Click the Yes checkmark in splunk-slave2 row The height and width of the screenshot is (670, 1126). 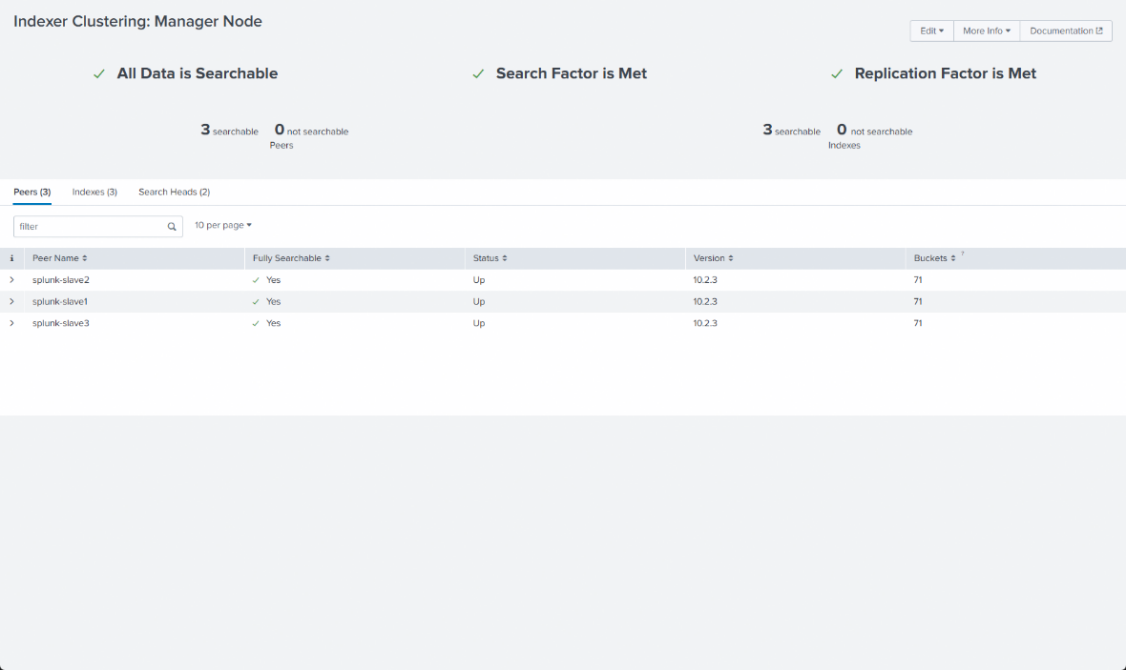pyautogui.click(x=256, y=280)
